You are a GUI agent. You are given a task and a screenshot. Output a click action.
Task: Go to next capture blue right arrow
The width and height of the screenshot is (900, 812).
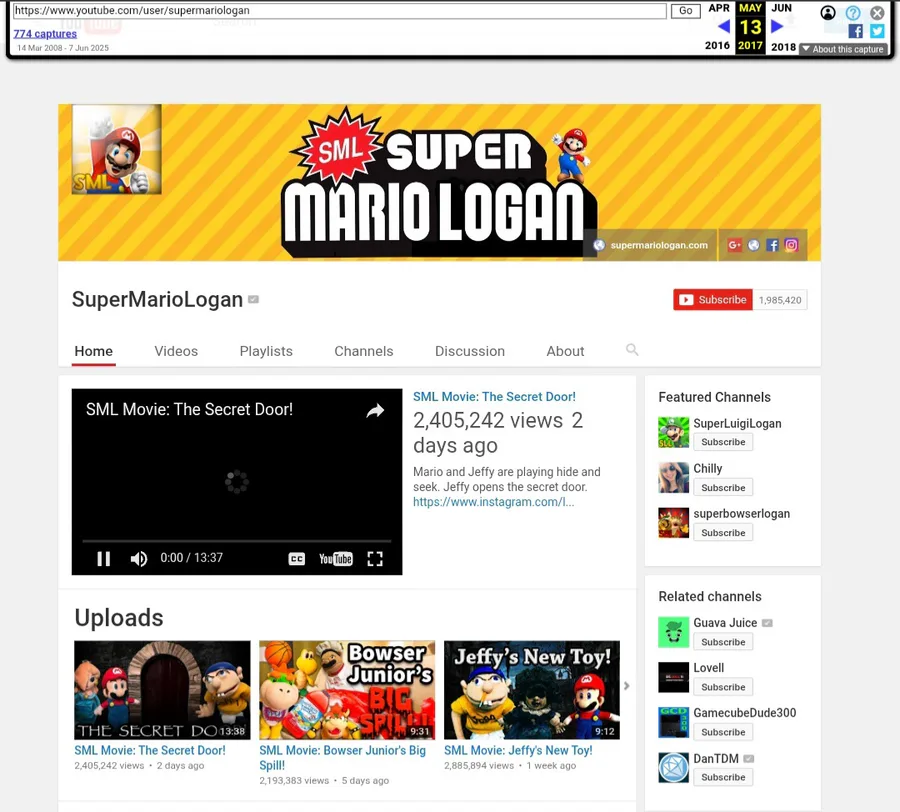pos(777,26)
